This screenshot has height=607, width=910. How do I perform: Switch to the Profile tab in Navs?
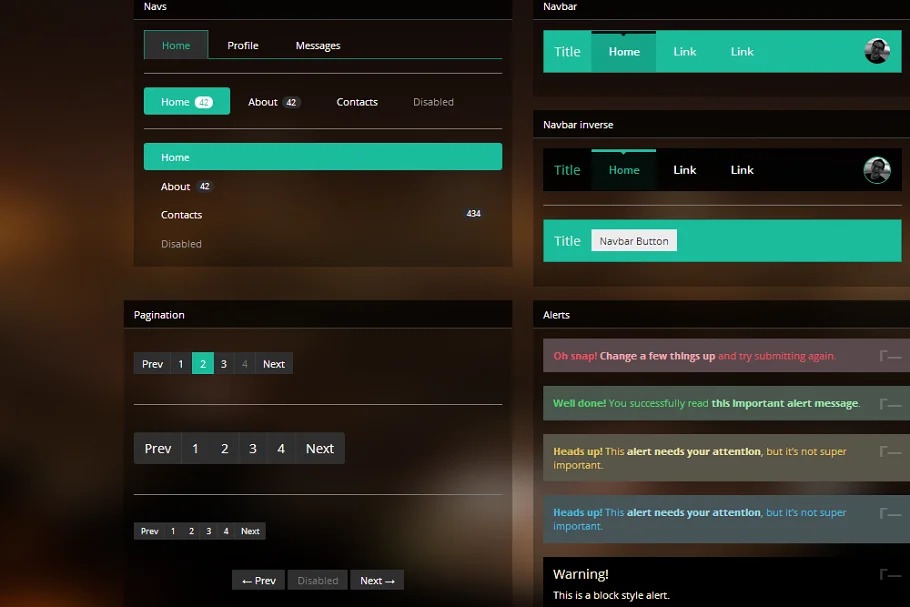point(242,45)
